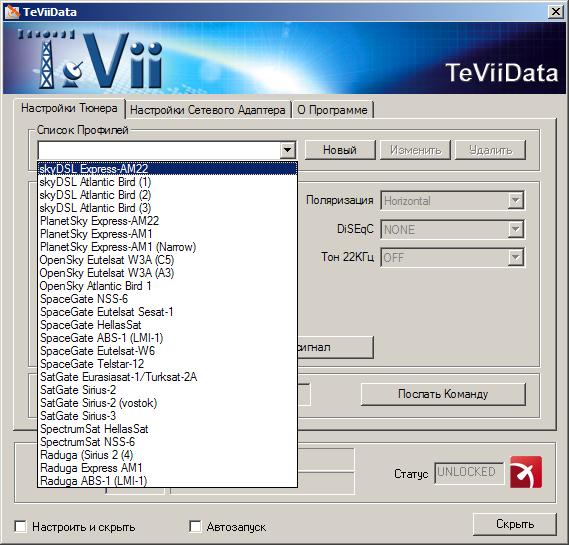Viewport: 569px width, 545px height.
Task: Select skyDSL Atlantic Bird (2) profile
Action: pos(167,195)
